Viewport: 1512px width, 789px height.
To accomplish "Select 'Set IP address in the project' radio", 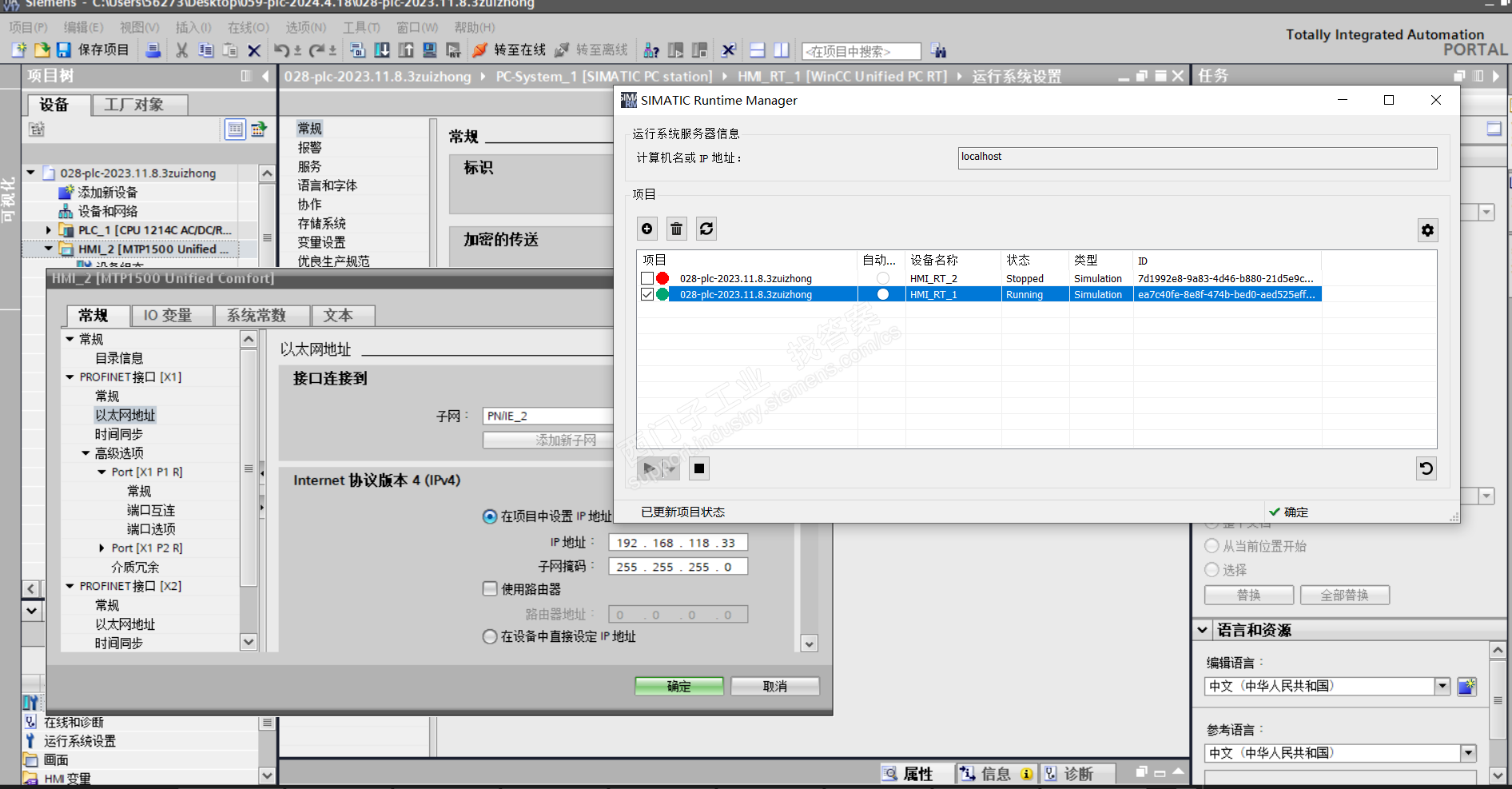I will pos(490,516).
